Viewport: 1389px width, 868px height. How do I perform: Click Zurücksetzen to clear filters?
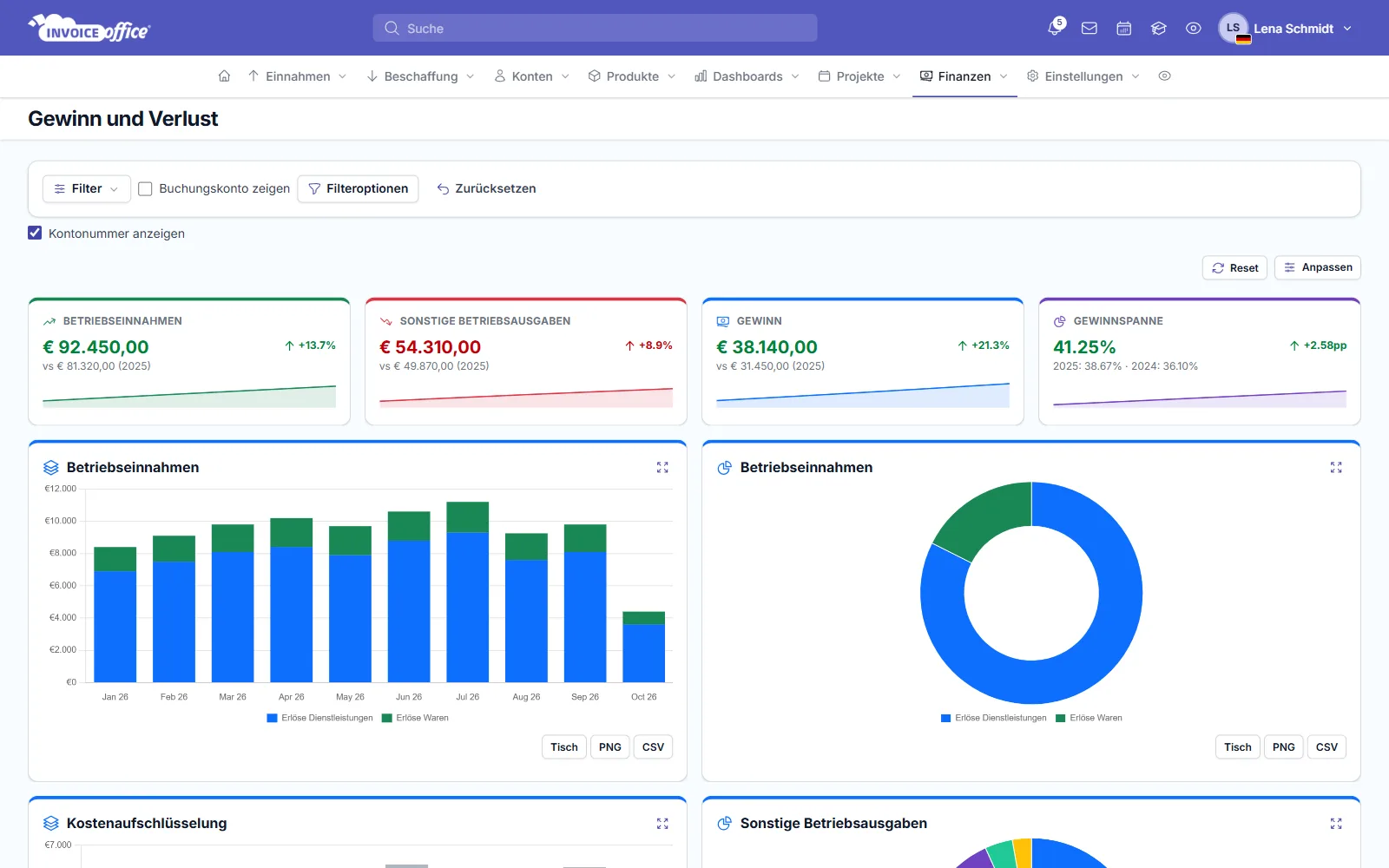click(486, 188)
